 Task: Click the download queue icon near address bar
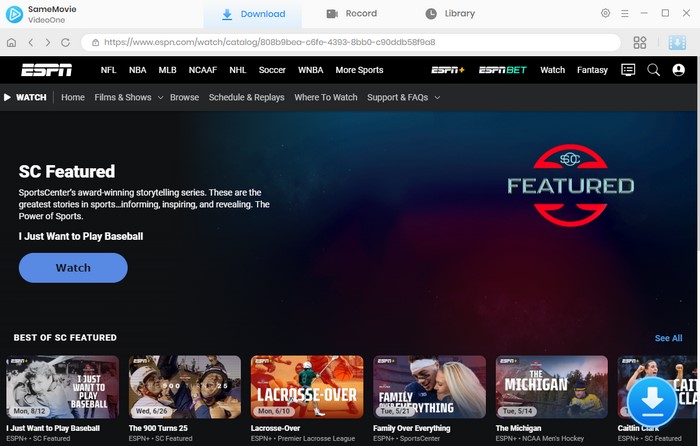pyautogui.click(x=677, y=42)
